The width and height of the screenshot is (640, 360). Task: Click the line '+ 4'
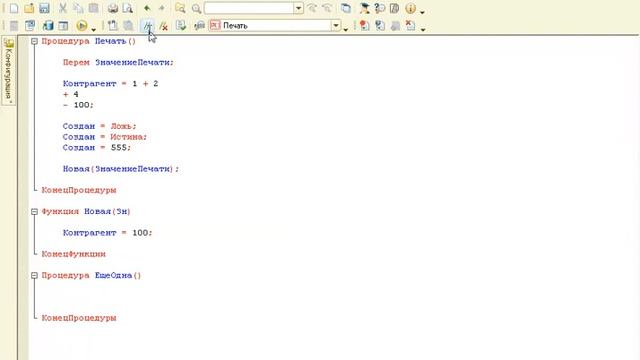(x=71, y=94)
